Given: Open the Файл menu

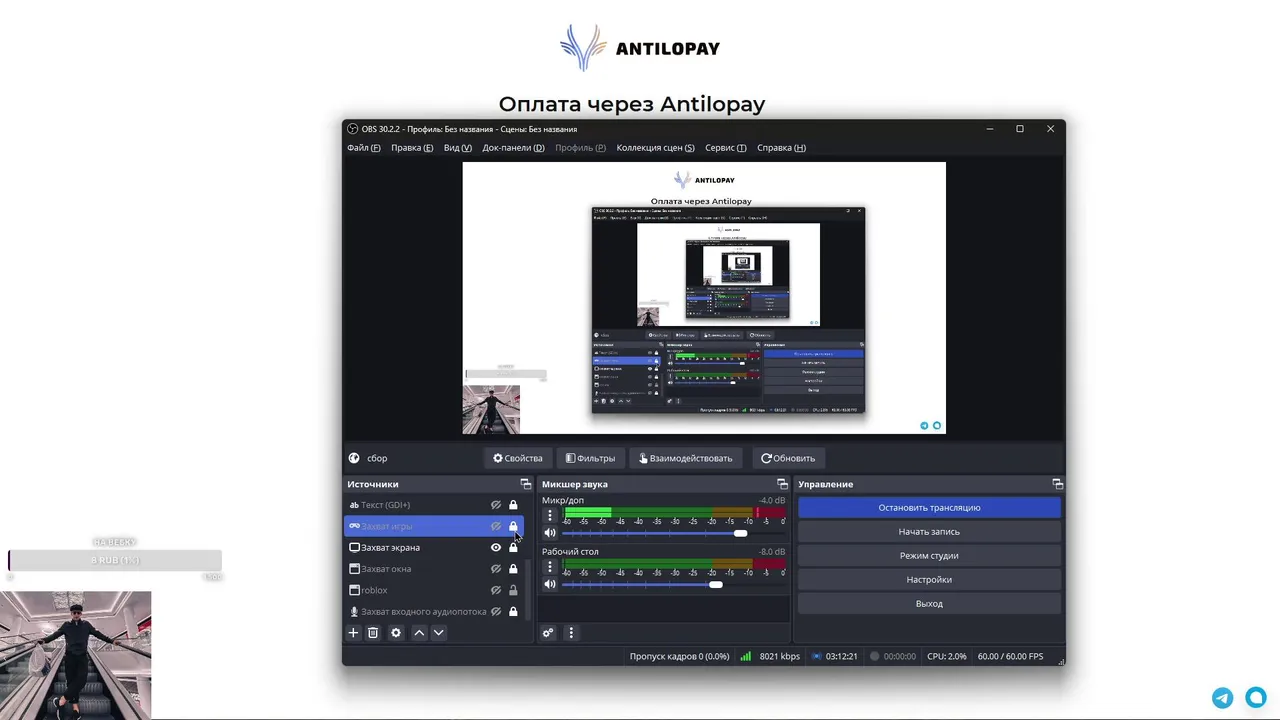Looking at the screenshot, I should pos(364,148).
